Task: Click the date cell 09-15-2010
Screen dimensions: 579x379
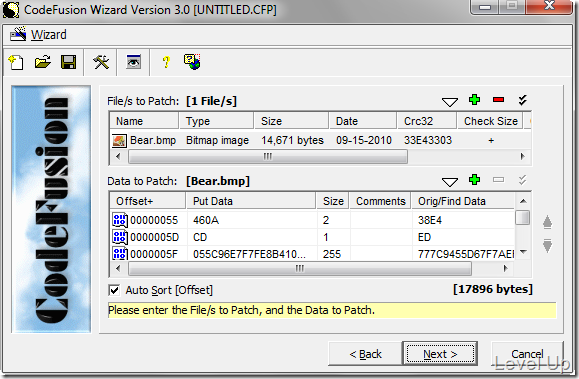Action: [364, 140]
